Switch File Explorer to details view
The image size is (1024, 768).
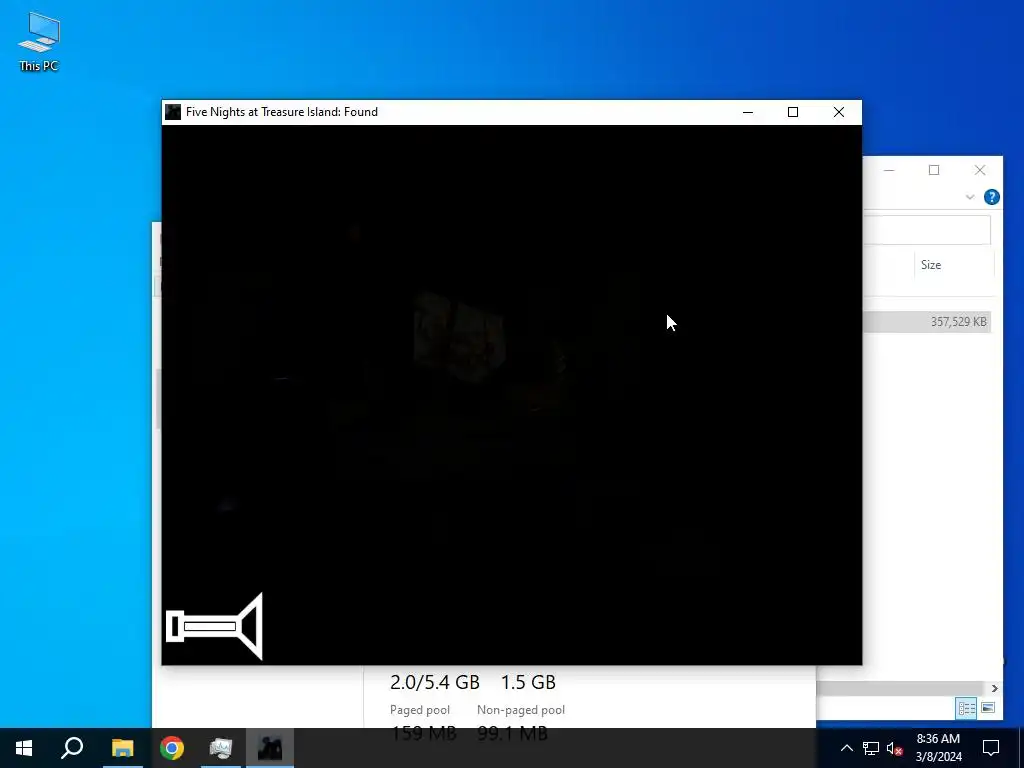point(967,708)
